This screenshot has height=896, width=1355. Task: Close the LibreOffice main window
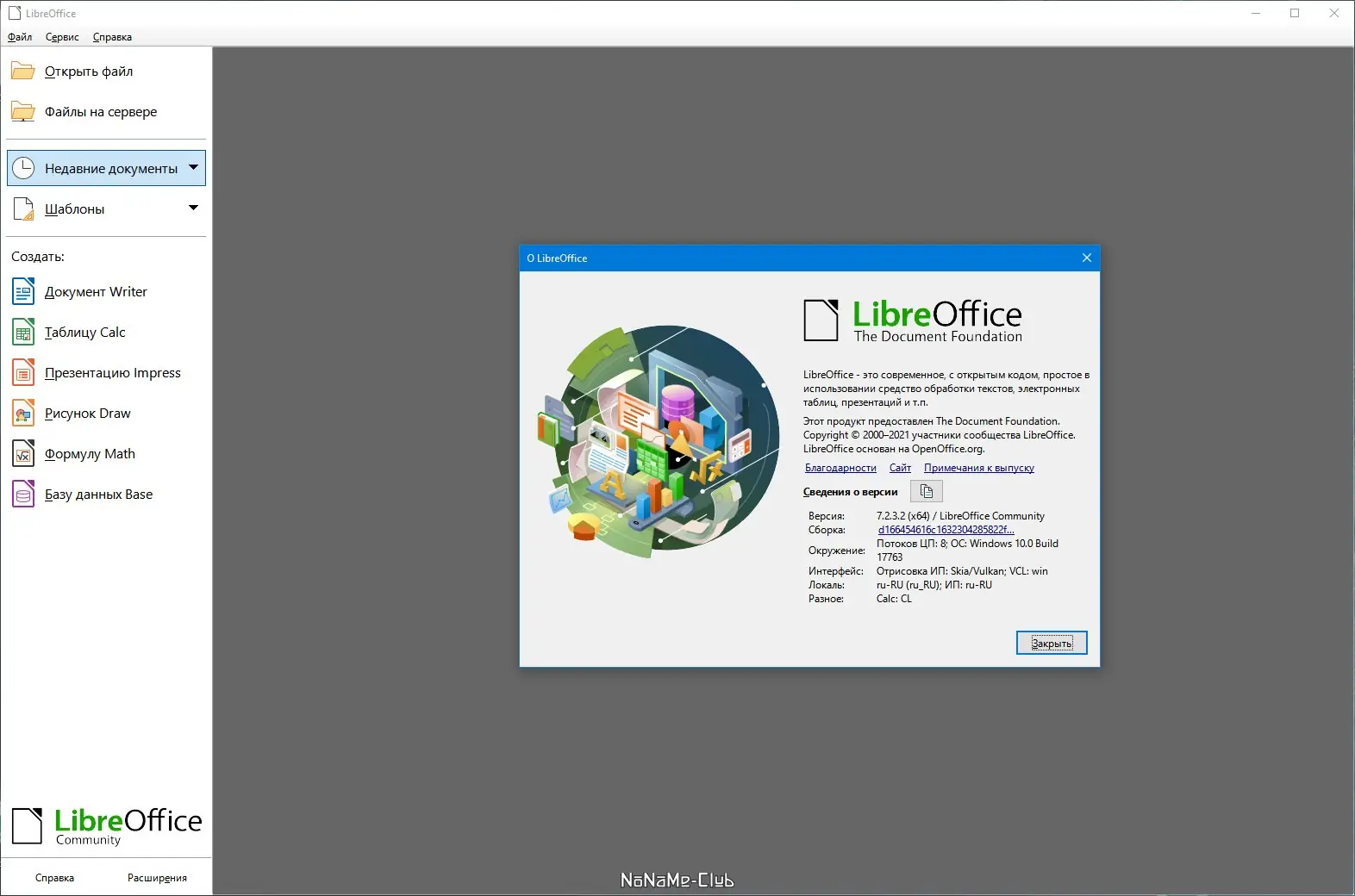pyautogui.click(x=1334, y=13)
